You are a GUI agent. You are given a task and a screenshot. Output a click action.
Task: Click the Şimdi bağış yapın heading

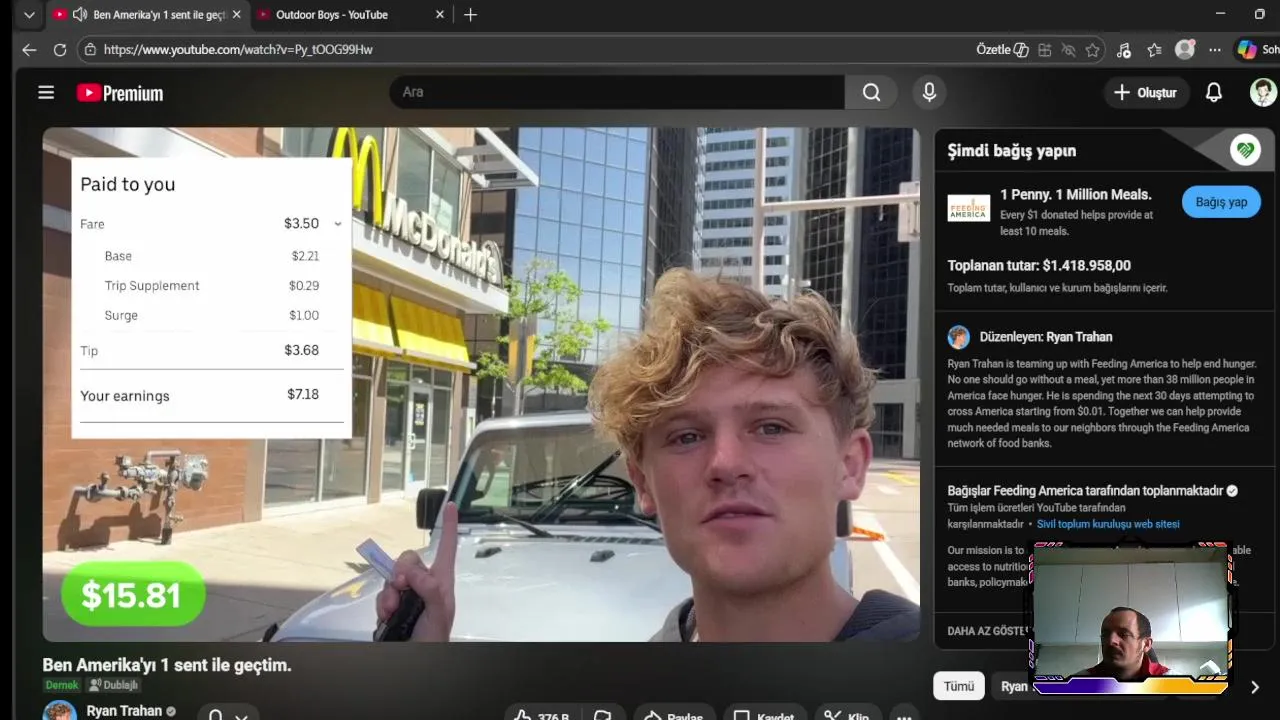1012,151
